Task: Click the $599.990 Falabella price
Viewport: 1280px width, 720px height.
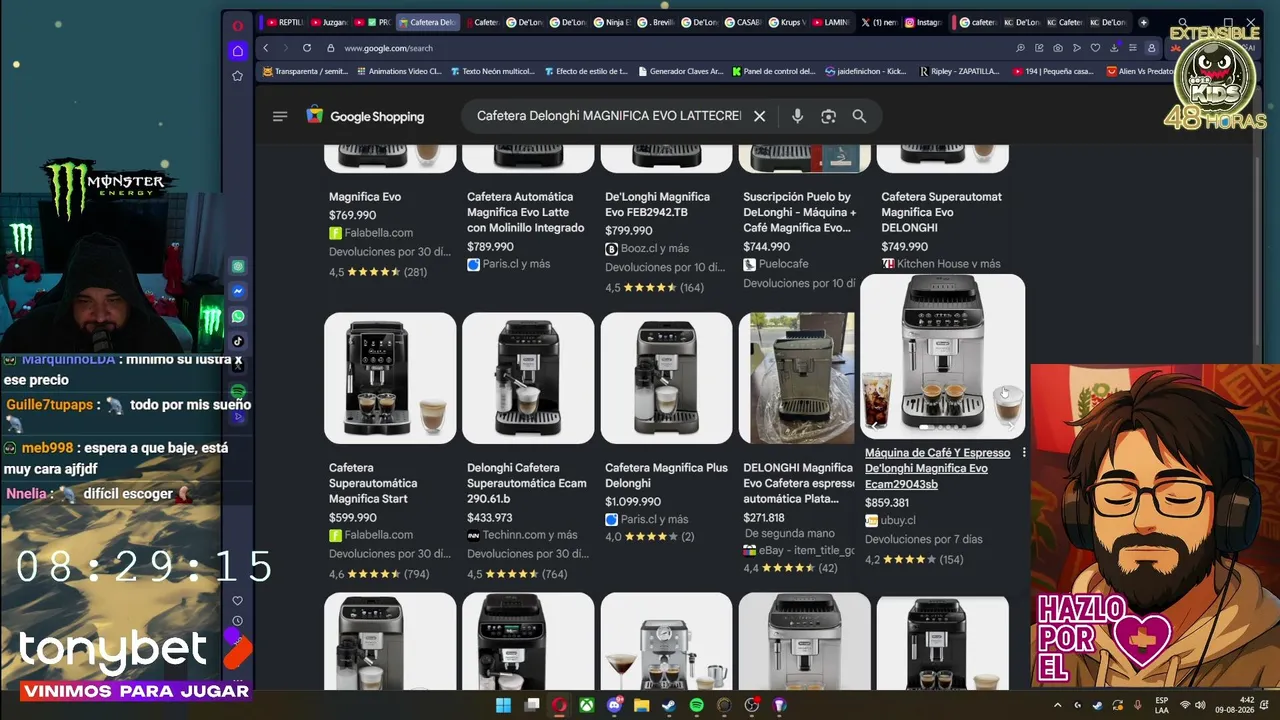Action: 353,518
